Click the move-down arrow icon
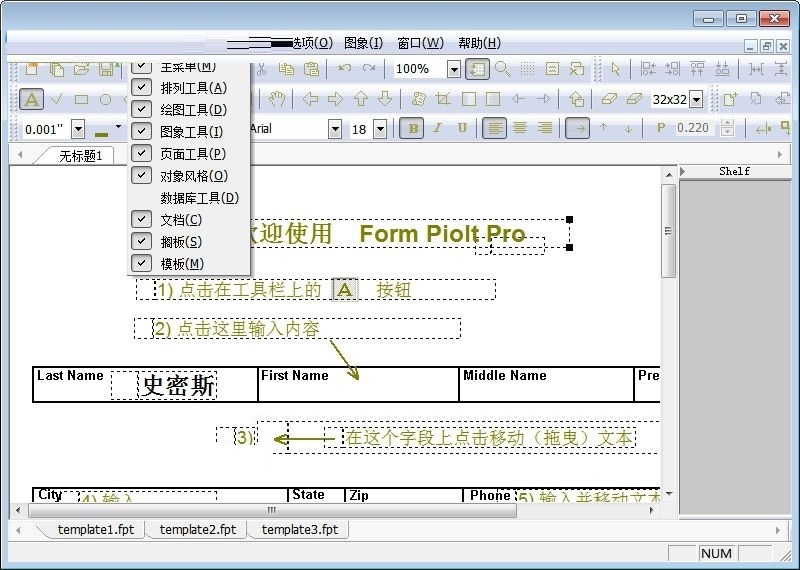Screen dimensions: 800x570 pos(385,99)
